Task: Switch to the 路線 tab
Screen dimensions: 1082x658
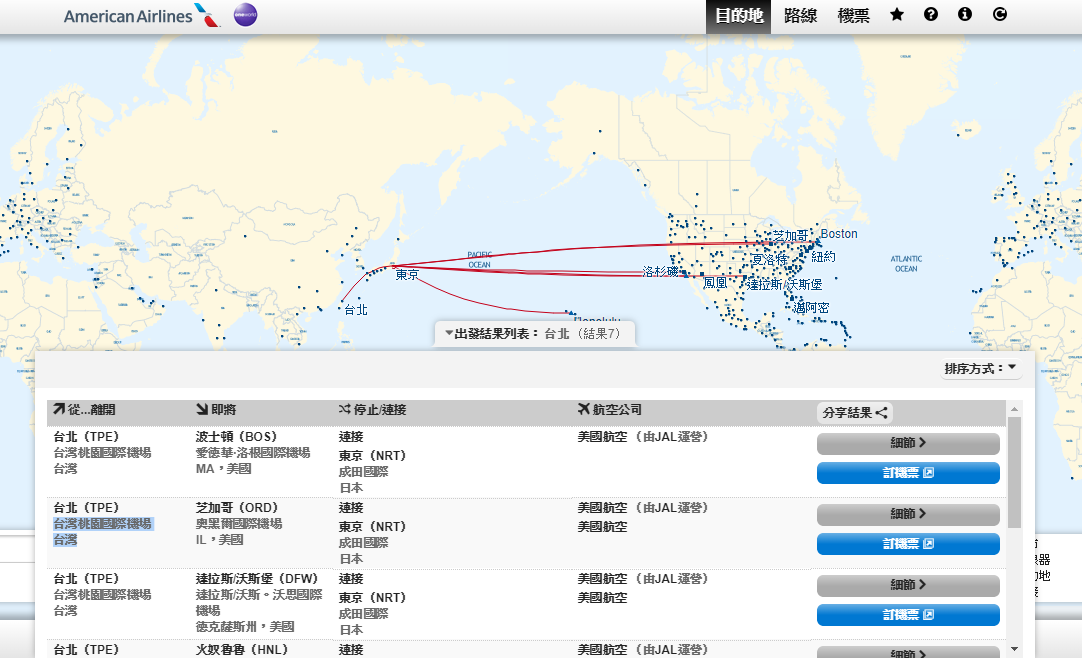Action: click(x=800, y=16)
